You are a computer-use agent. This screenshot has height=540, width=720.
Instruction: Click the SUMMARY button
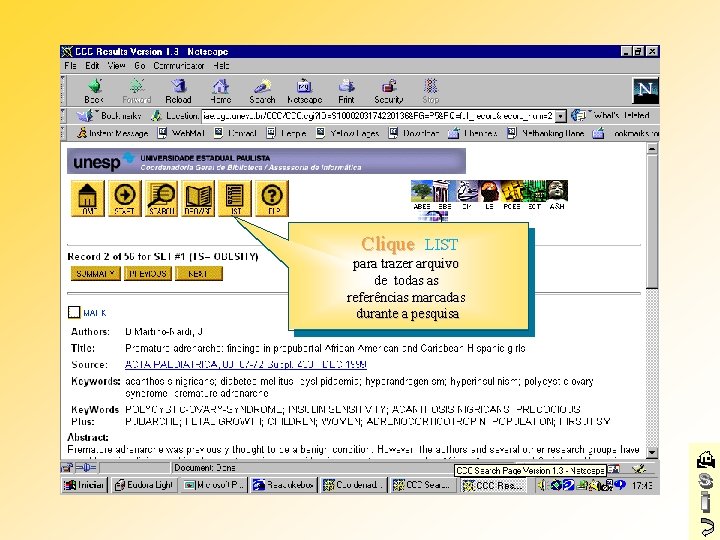tap(96, 273)
